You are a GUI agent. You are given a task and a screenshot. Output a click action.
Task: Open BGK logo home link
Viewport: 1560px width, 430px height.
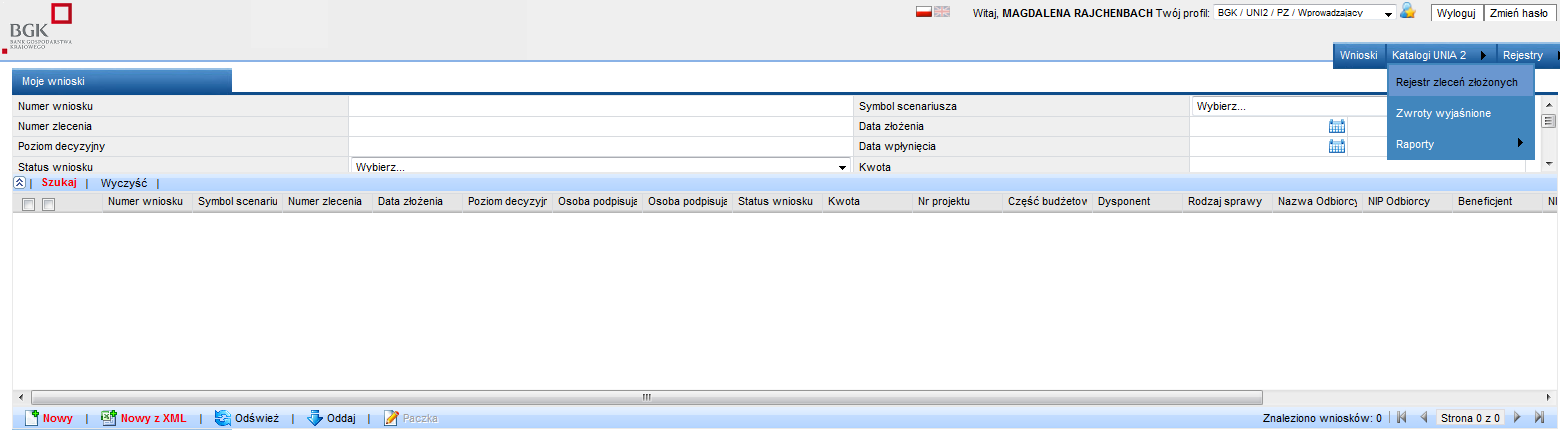40,27
